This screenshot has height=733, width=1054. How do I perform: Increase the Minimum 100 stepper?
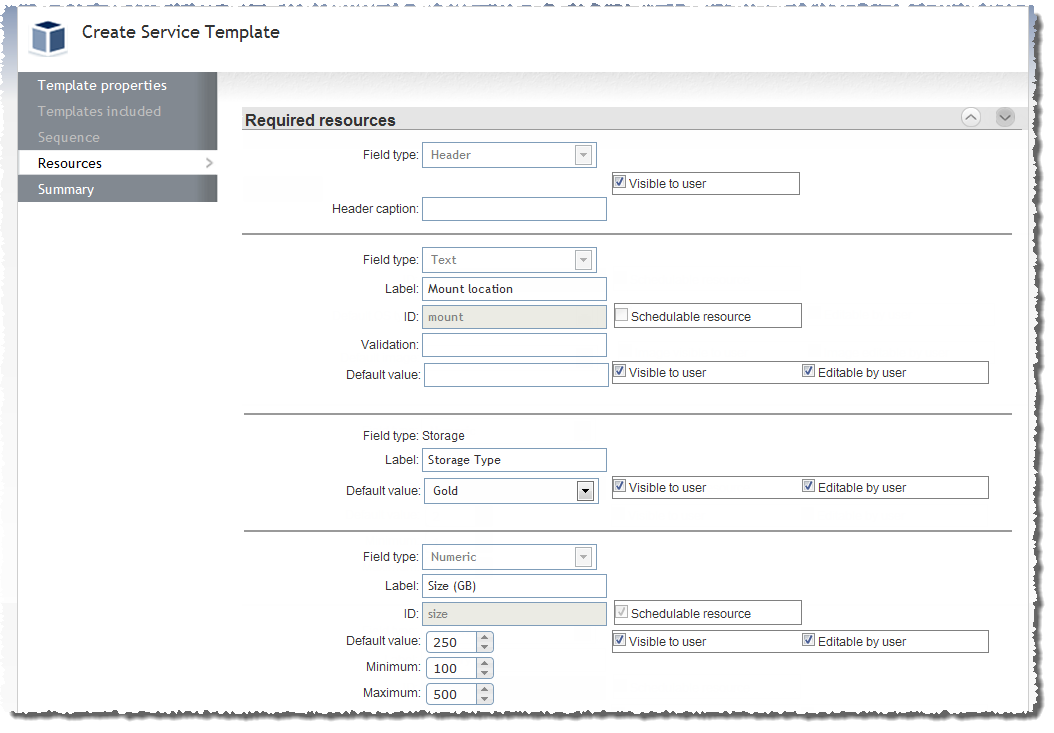485,663
